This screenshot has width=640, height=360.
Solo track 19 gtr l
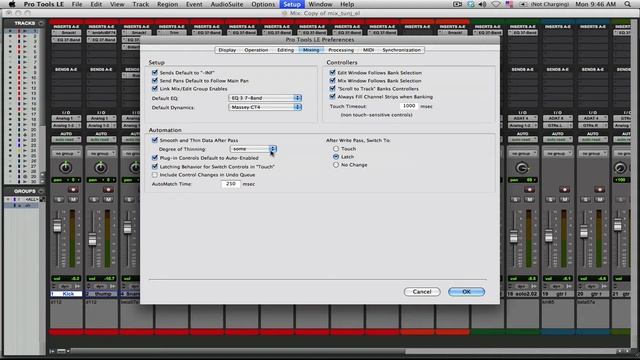(x=550, y=200)
